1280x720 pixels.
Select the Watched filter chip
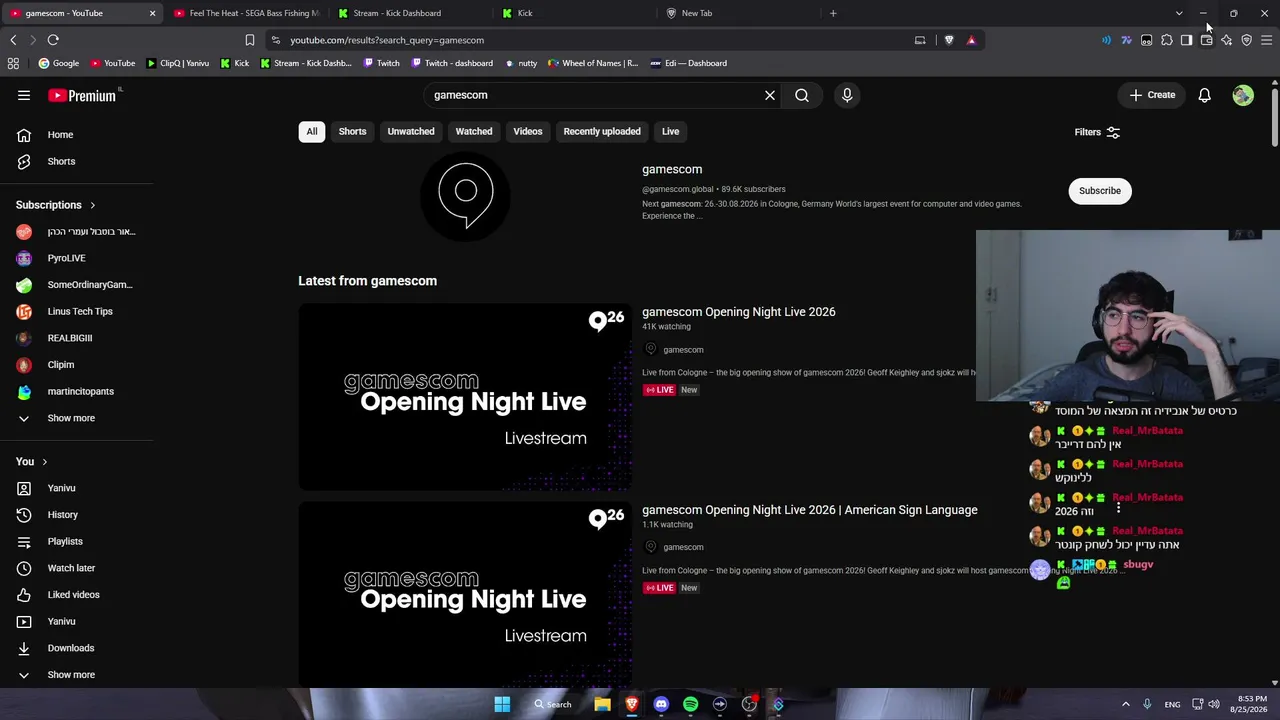tap(474, 131)
